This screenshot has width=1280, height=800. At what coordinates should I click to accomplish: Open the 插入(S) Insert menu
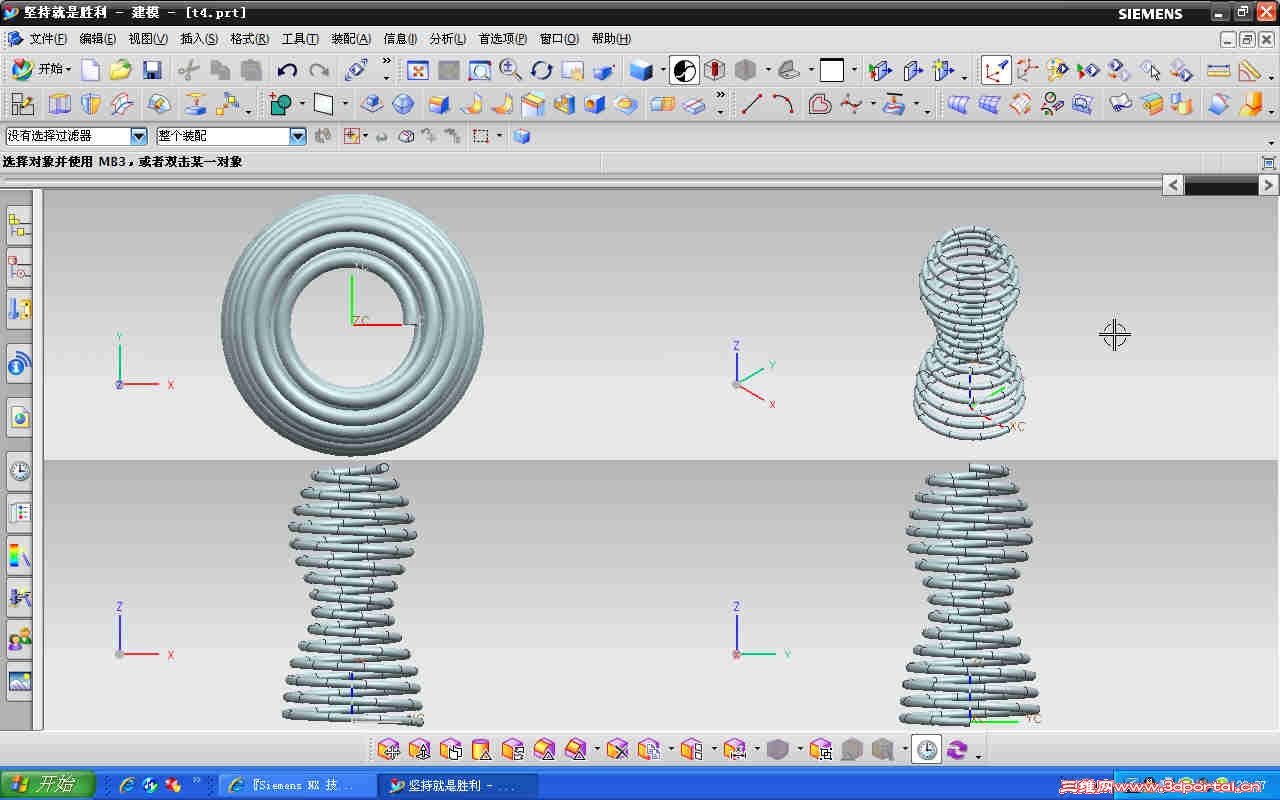click(x=199, y=39)
